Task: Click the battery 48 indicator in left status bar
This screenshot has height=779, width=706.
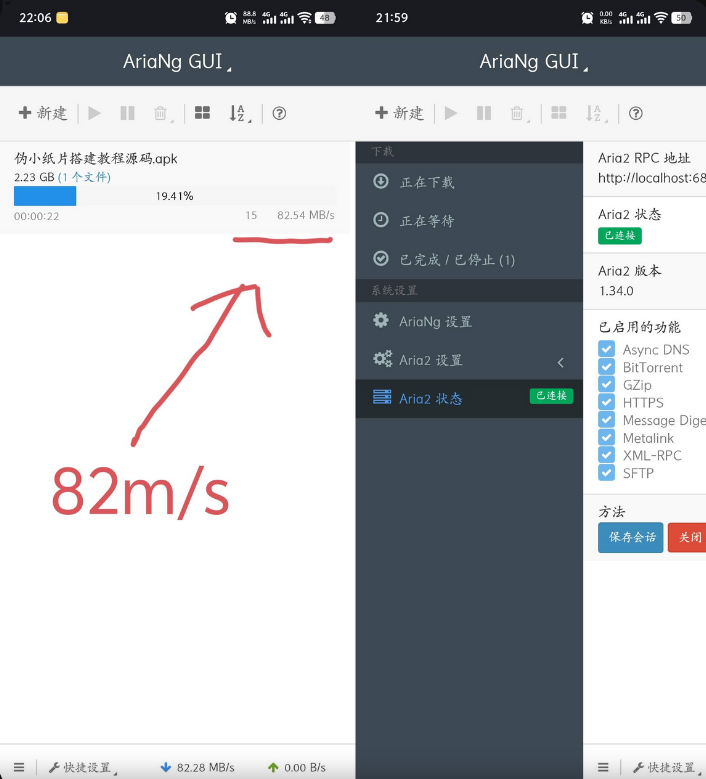Action: [325, 18]
